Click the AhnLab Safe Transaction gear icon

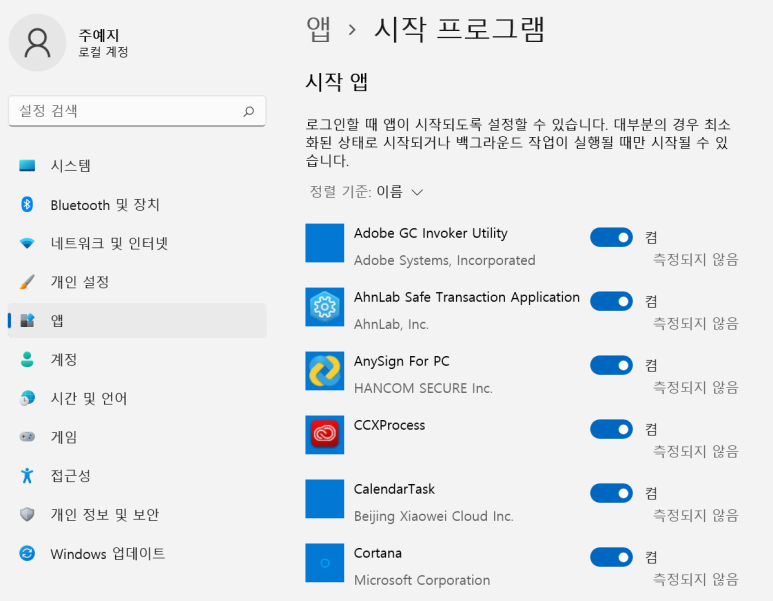(324, 307)
